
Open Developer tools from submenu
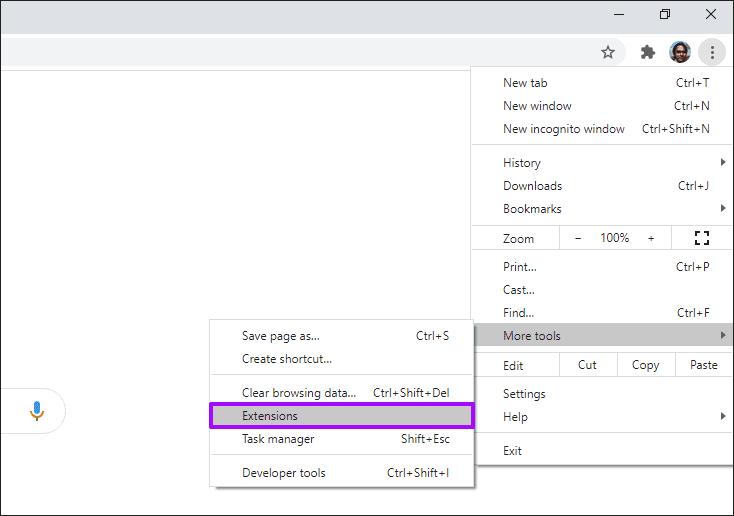coord(342,473)
